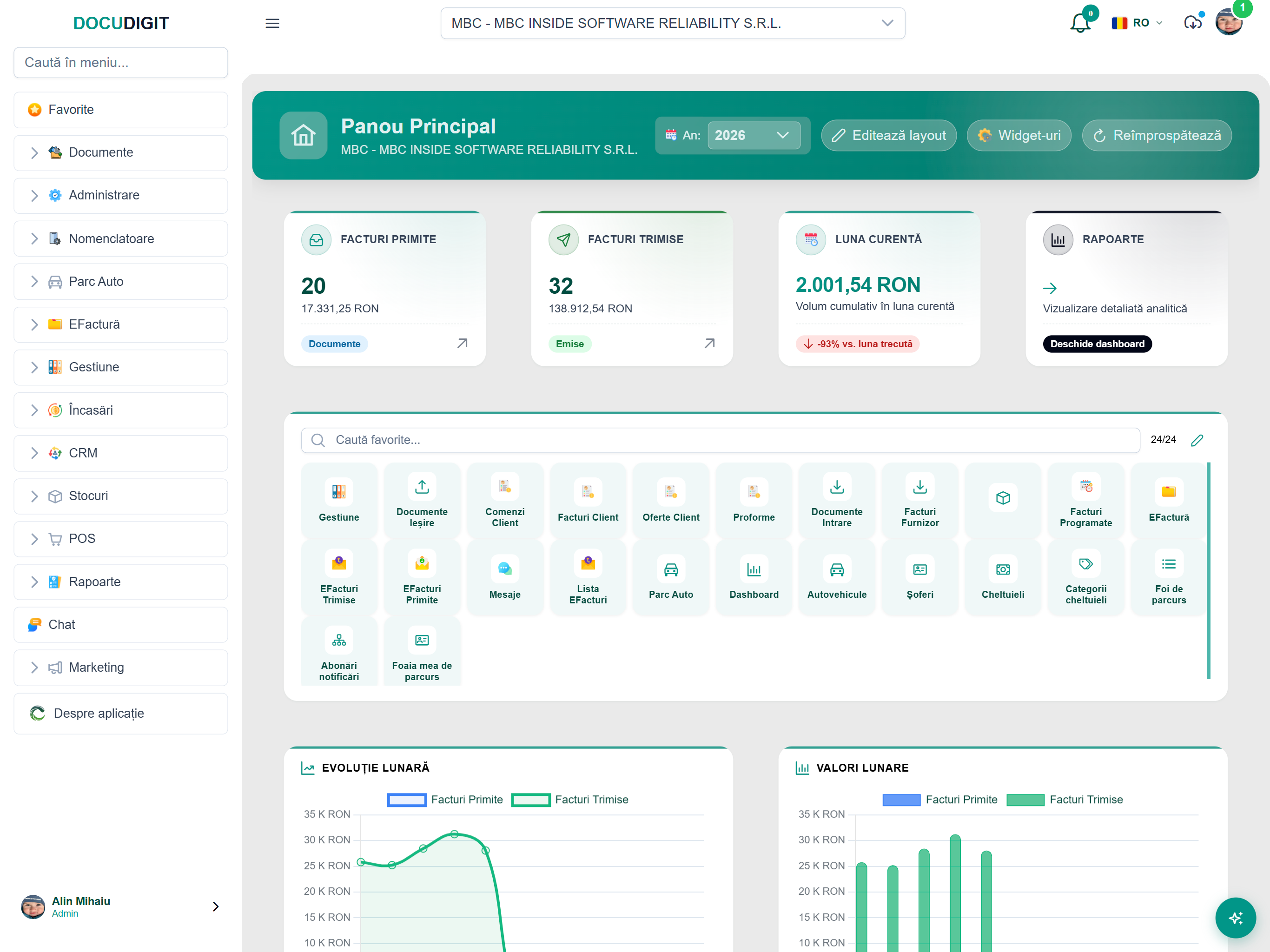Toggle Facturi Trimise legend in Valori Lunare
This screenshot has width=1270, height=952.
coord(1065,799)
